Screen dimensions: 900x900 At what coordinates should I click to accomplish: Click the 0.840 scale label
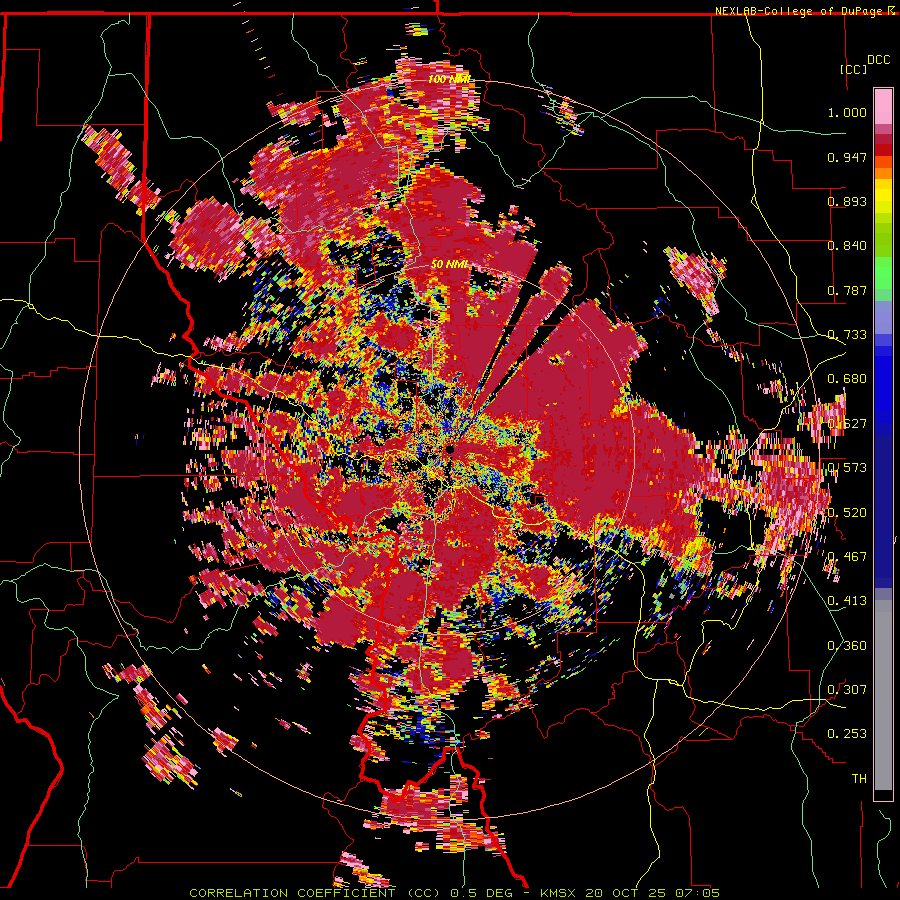pos(847,246)
